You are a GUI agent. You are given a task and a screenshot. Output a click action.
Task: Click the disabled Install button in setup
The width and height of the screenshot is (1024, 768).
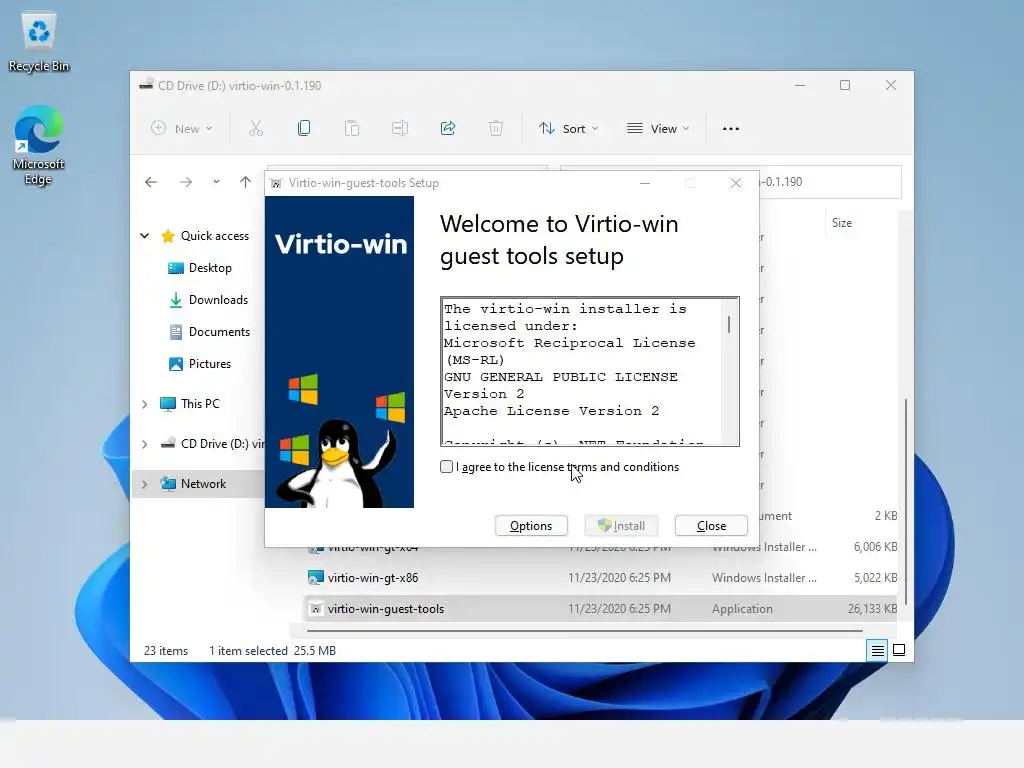click(621, 526)
